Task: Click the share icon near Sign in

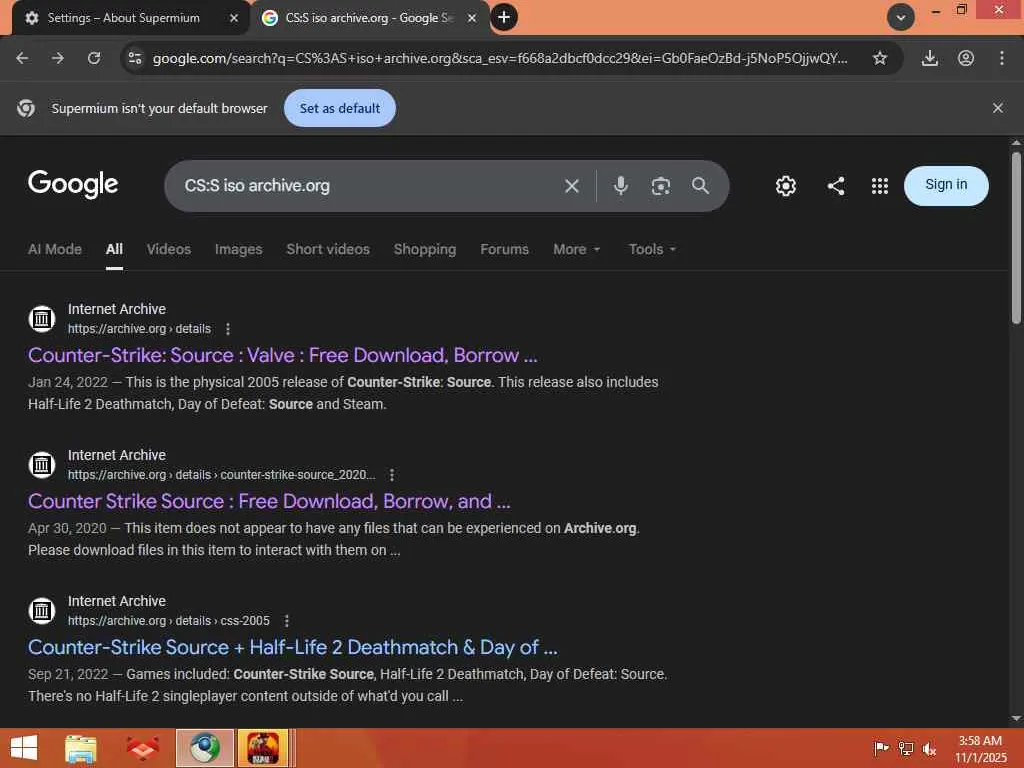Action: coord(836,186)
